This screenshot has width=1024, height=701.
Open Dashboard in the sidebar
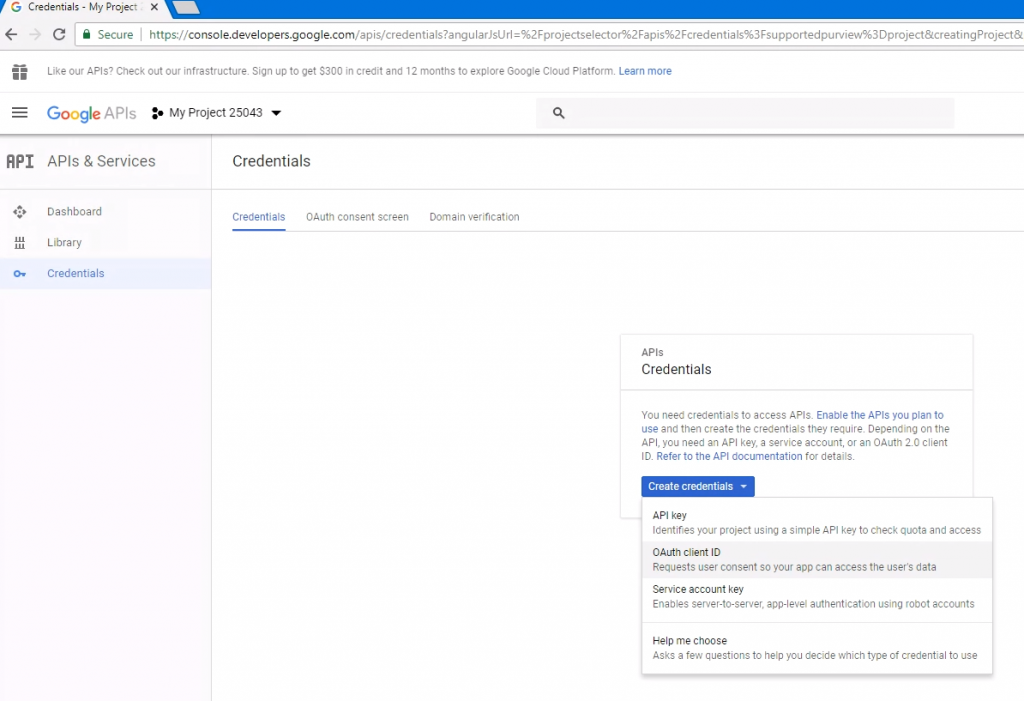coord(105,212)
